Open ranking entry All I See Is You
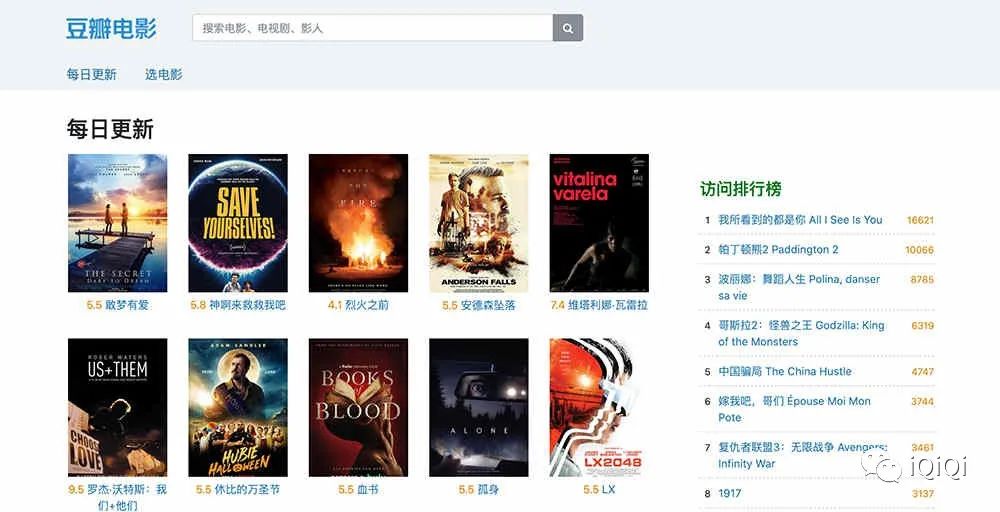 click(800, 220)
